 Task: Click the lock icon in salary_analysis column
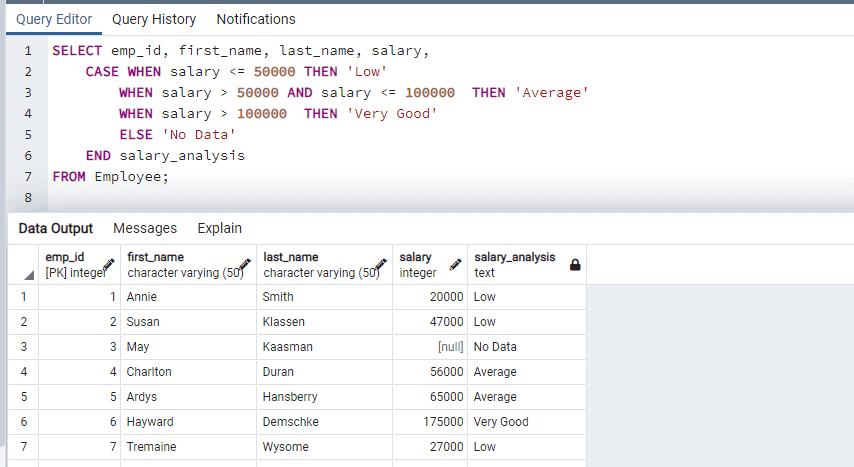[574, 265]
